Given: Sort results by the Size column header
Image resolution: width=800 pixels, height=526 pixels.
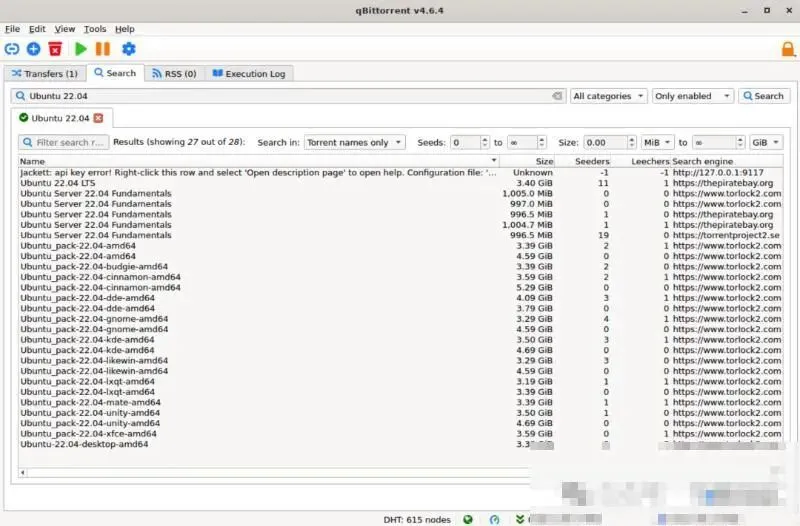Looking at the screenshot, I should [527, 161].
